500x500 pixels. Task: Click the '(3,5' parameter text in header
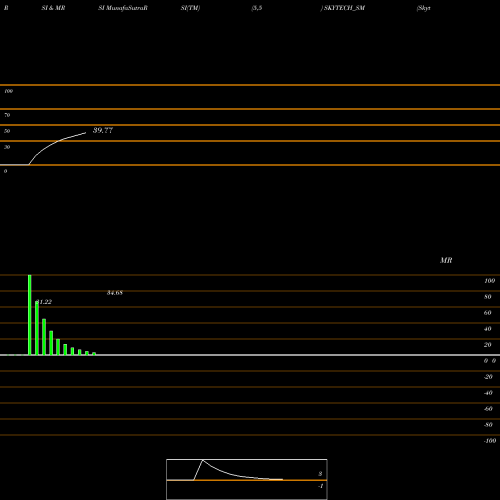coord(257,8)
